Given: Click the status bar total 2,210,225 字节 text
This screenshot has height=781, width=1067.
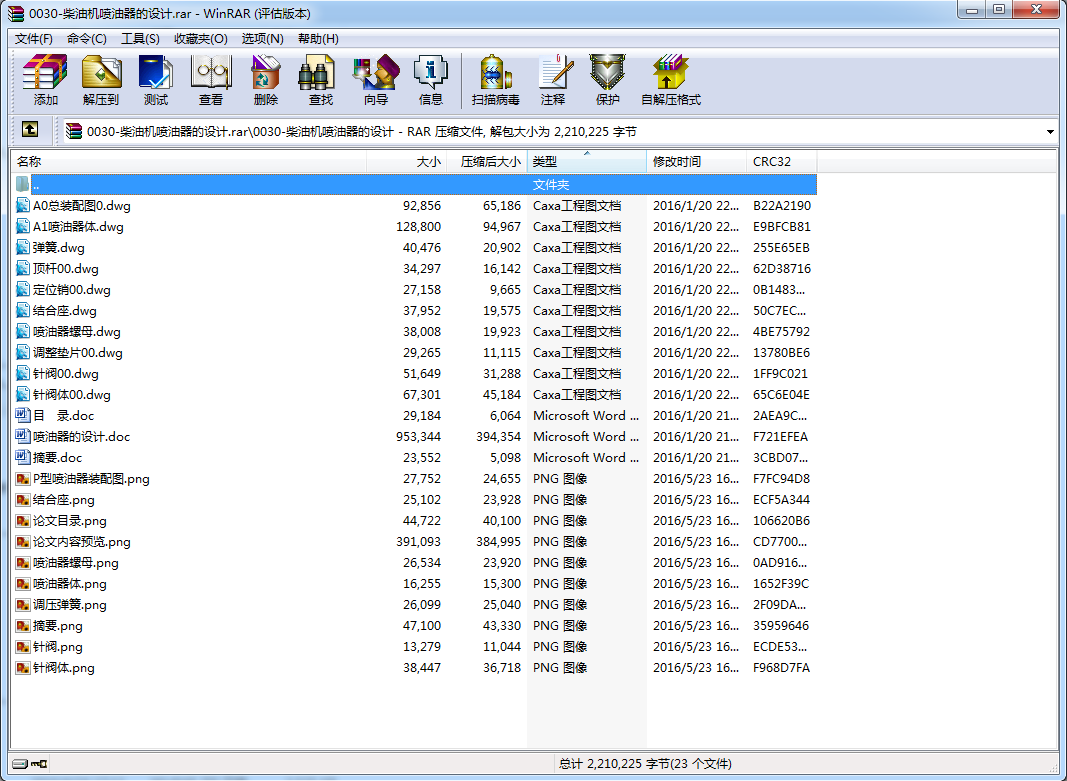Looking at the screenshot, I should pyautogui.click(x=645, y=764).
